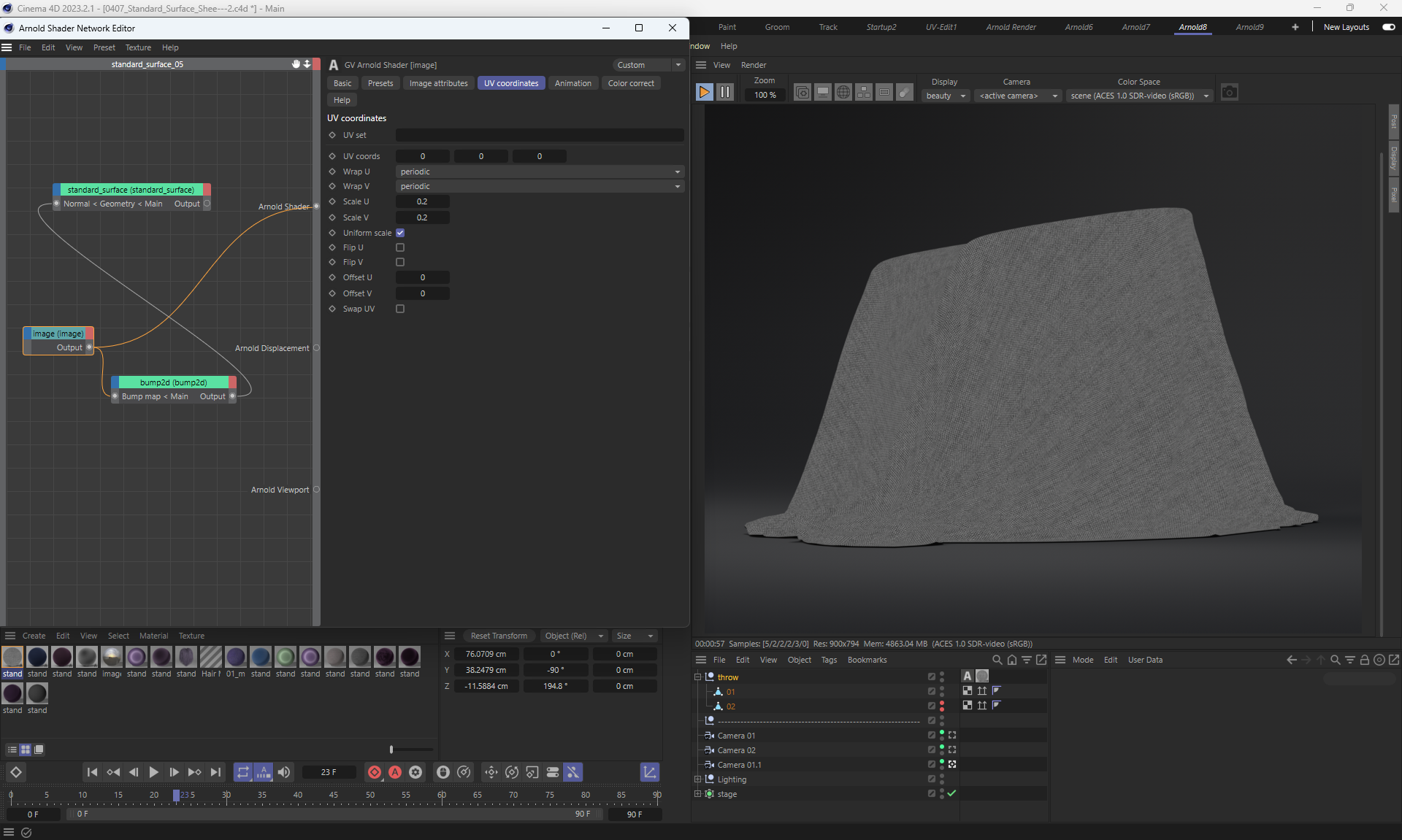Switch to Arnold9 layout
This screenshot has height=840, width=1402.
(1249, 27)
